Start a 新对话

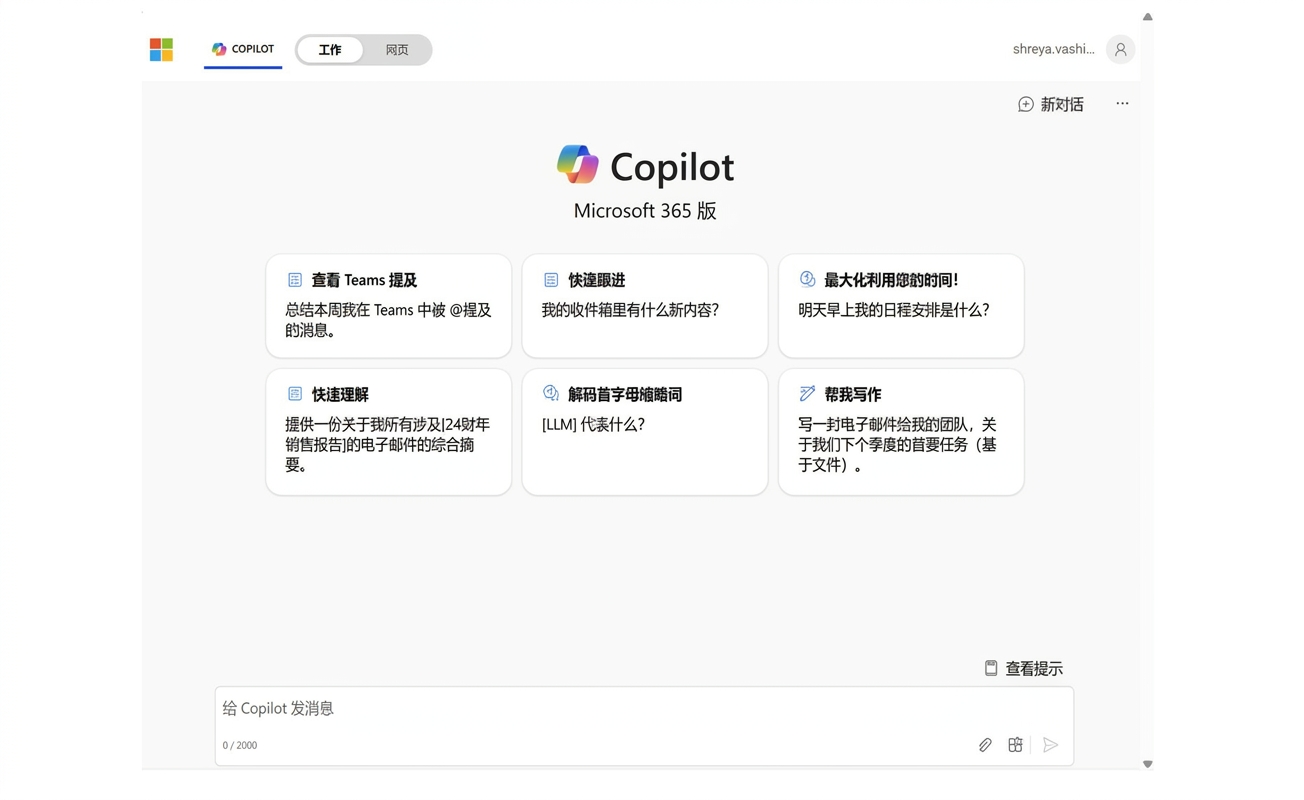[x=1051, y=104]
